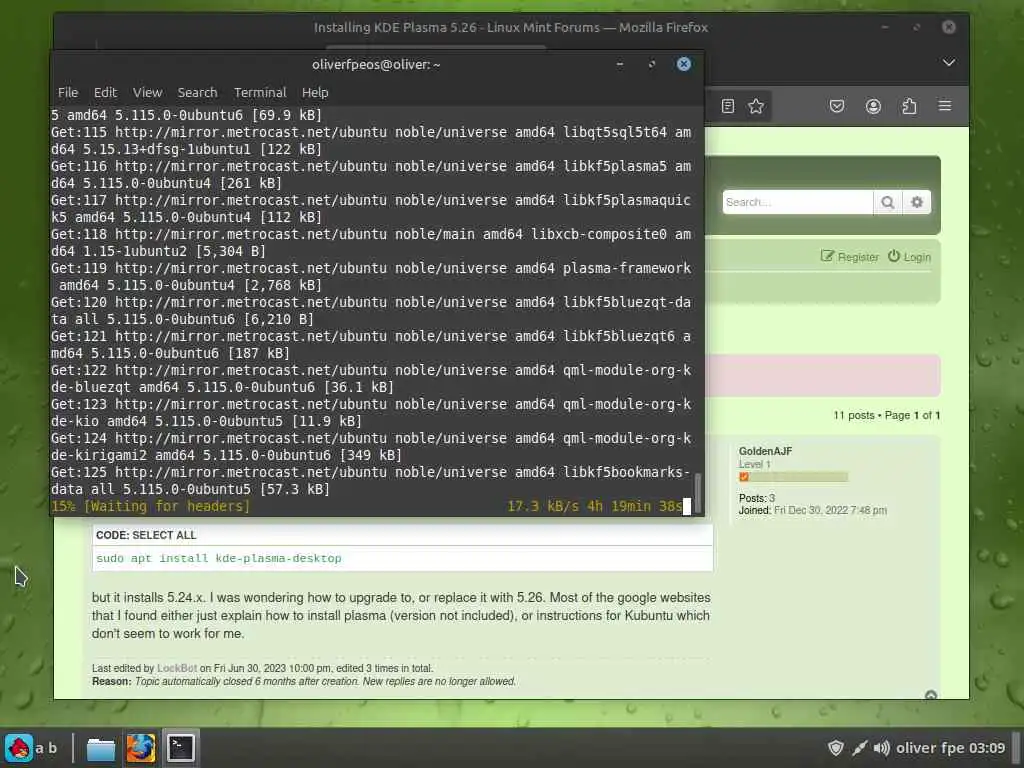Open the Search menu in terminal
The image size is (1024, 768).
click(x=197, y=93)
